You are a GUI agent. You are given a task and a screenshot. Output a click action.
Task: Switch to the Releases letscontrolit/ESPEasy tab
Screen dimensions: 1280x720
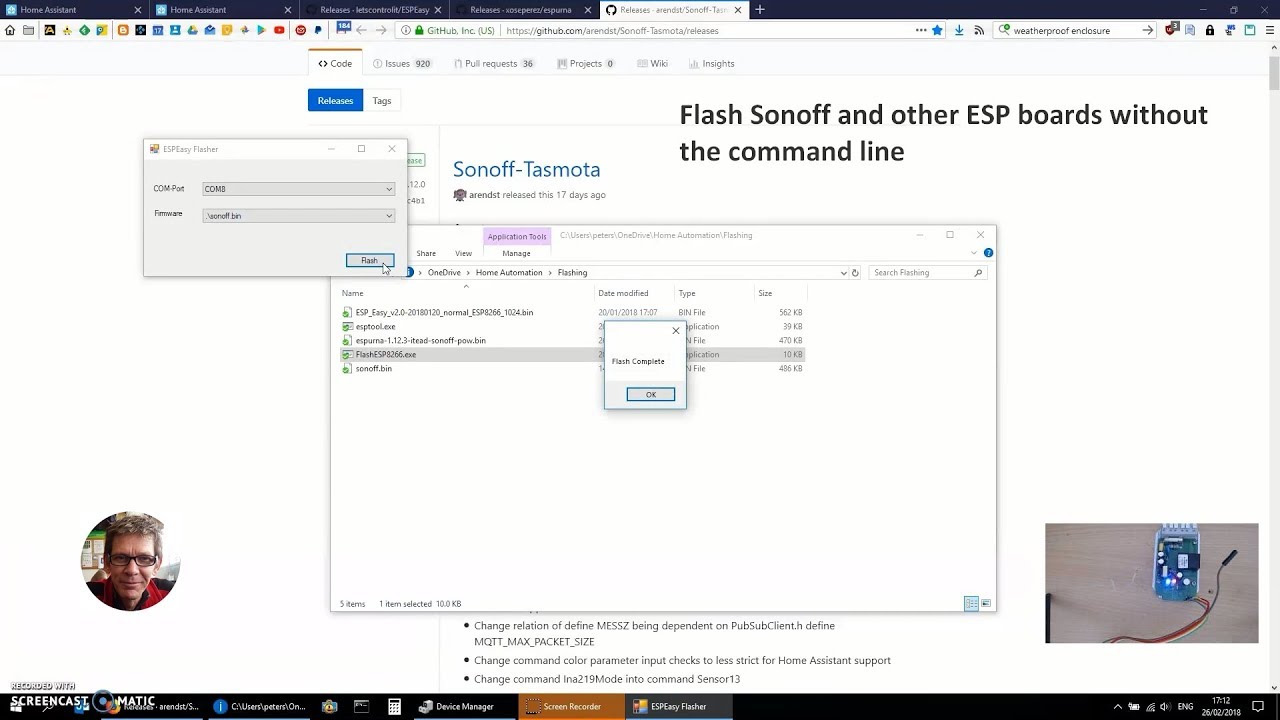point(374,10)
